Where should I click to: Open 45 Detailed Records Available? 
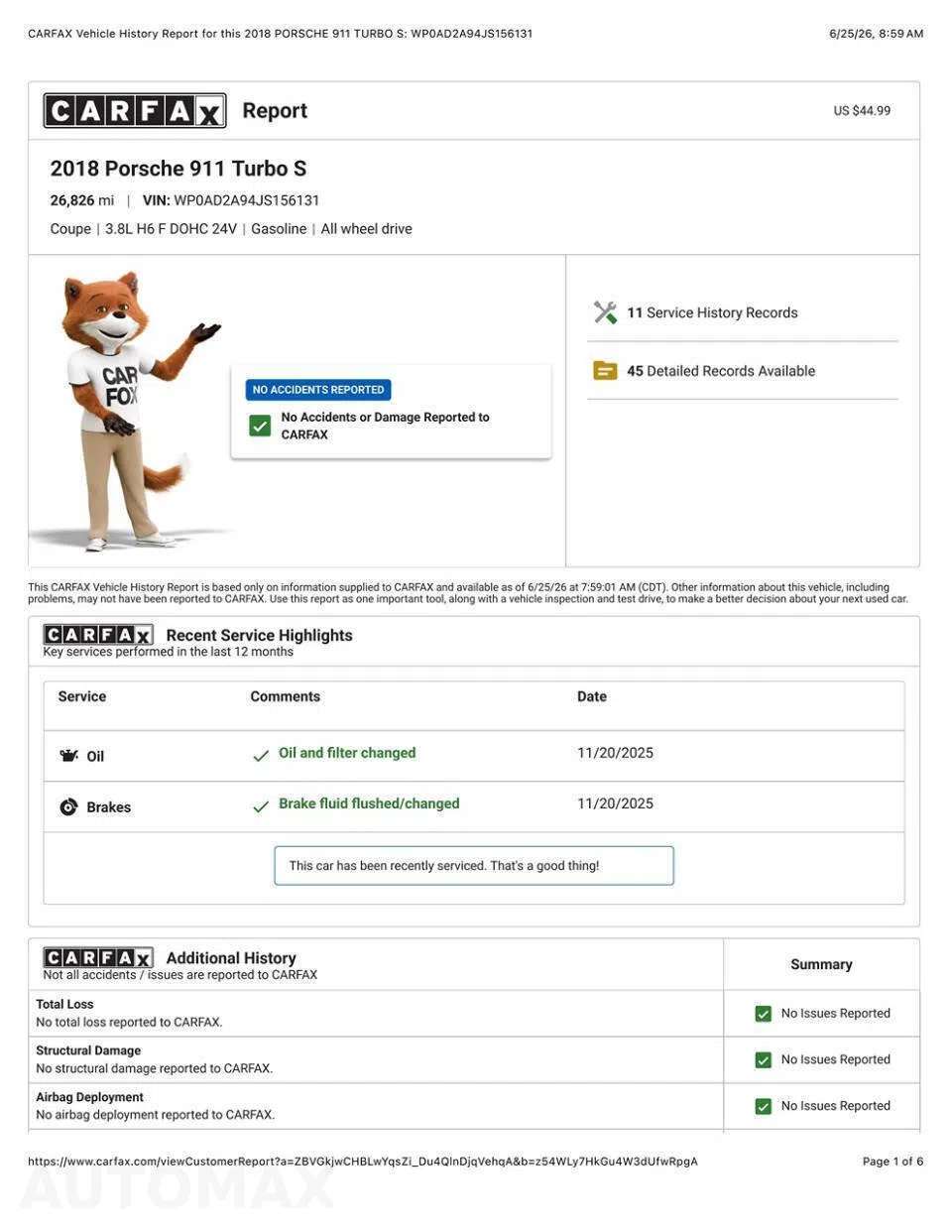point(721,371)
